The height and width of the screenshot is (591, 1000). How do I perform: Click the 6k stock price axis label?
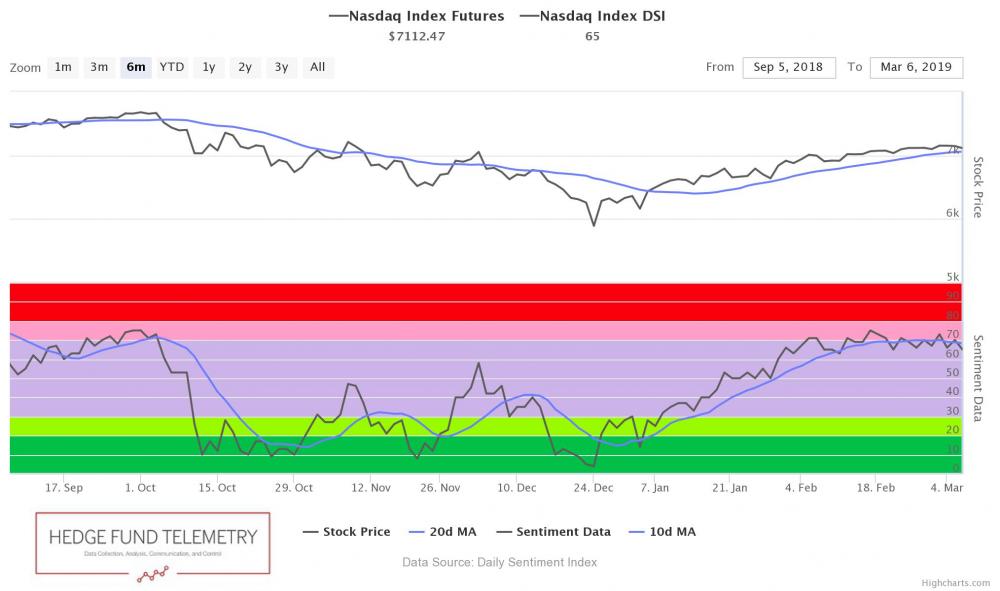pyautogui.click(x=952, y=214)
